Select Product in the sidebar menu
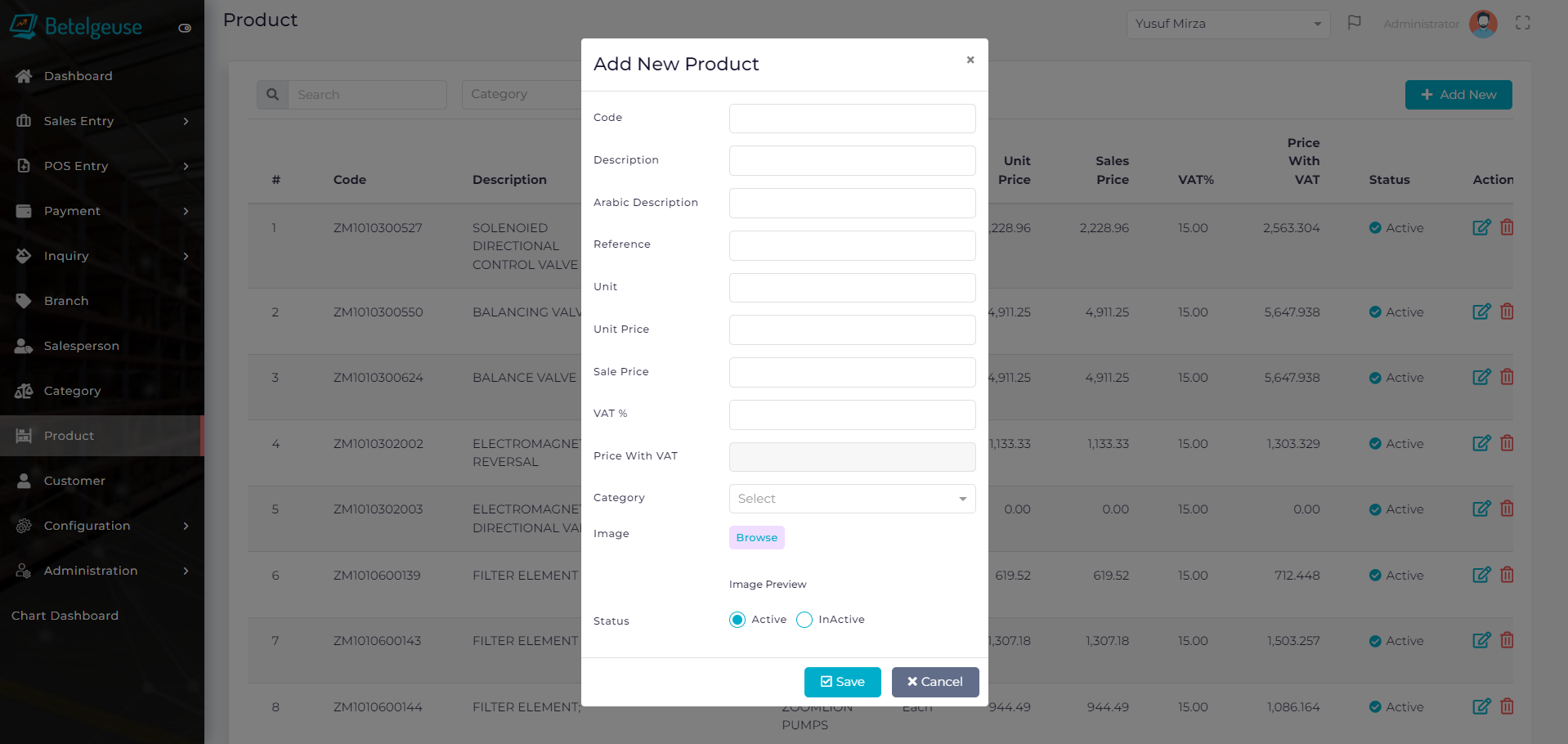Screen dimensions: 1568x744 click(68, 435)
